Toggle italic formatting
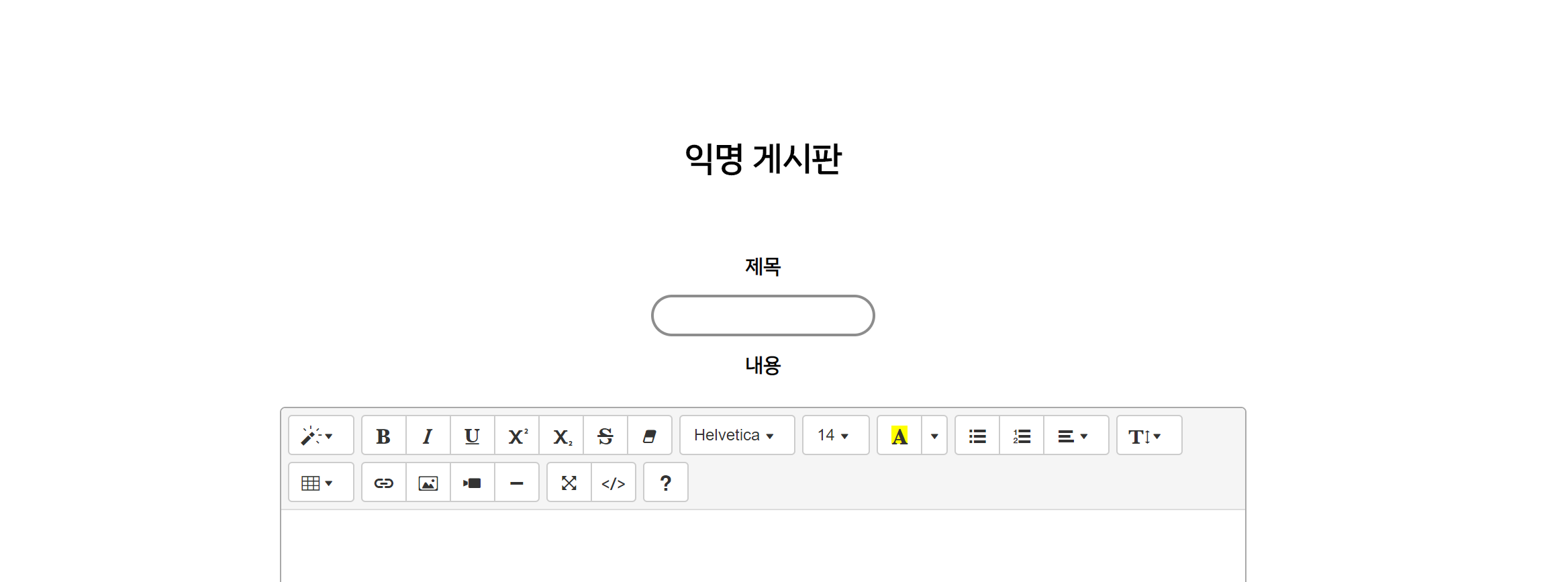This screenshot has height=582, width=1568. click(x=428, y=436)
